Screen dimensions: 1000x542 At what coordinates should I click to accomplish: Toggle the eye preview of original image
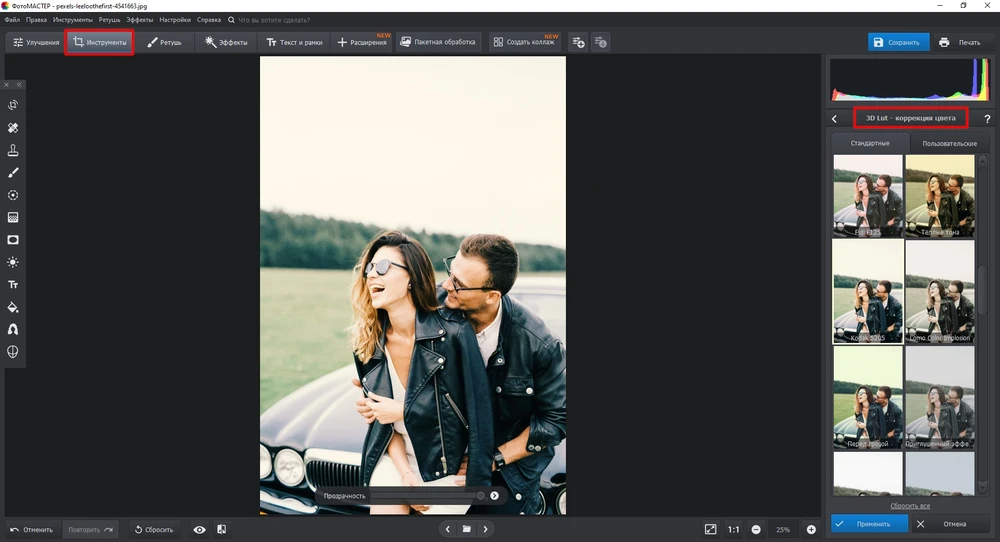tap(199, 529)
